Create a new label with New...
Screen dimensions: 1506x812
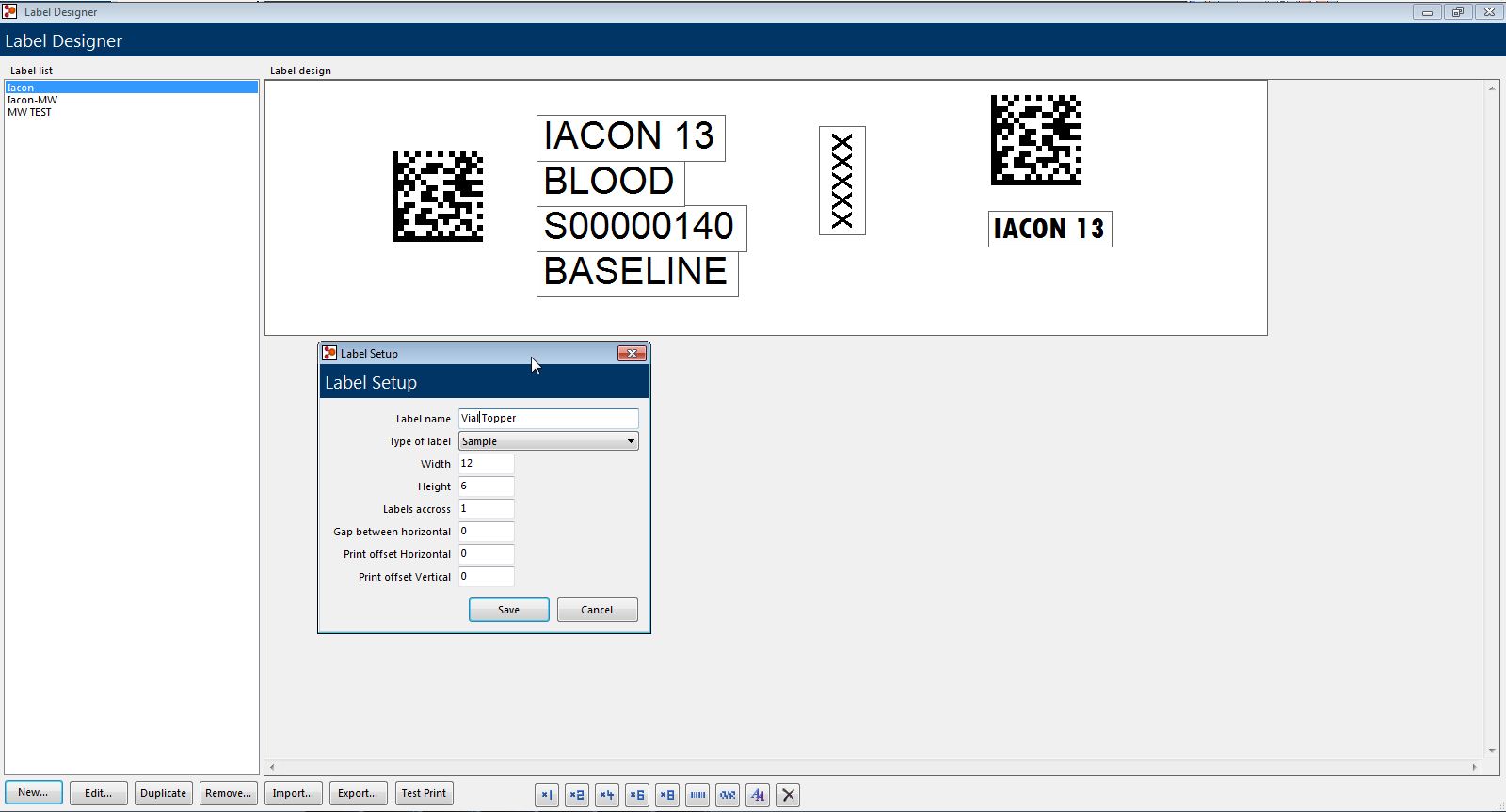tap(34, 792)
